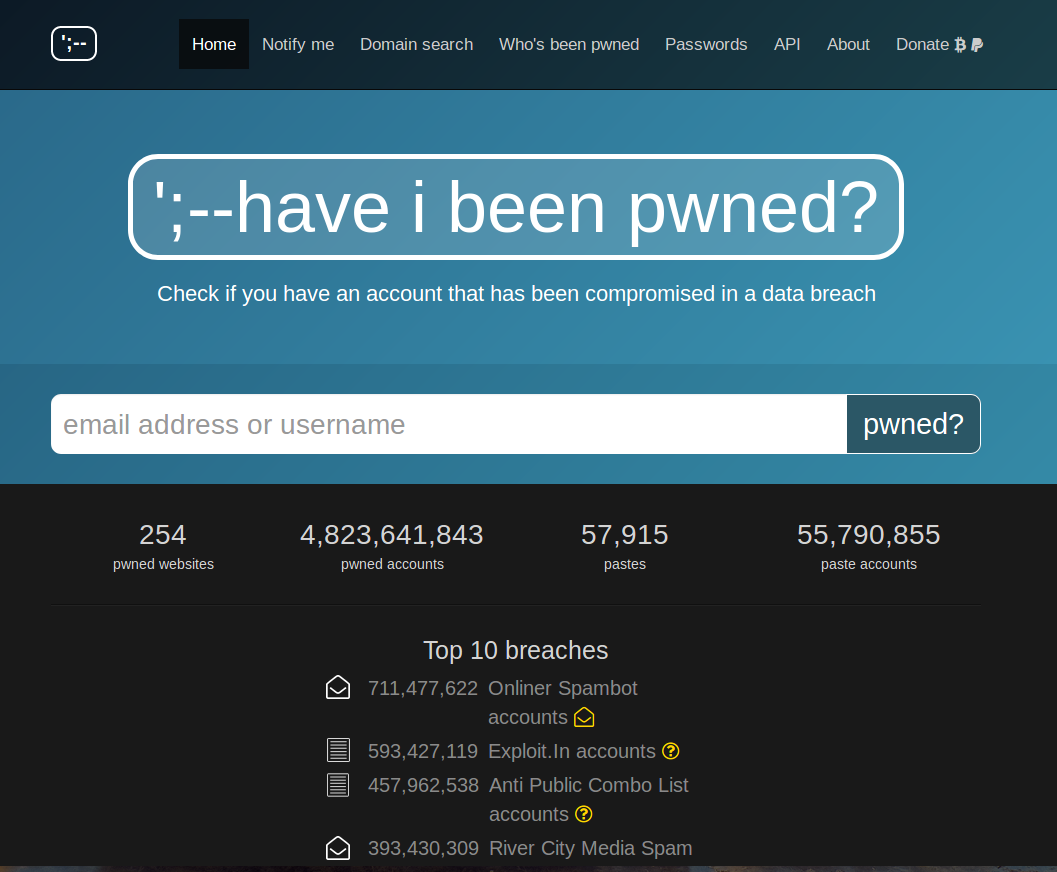Viewport: 1057px width, 872px height.
Task: Click the yellow question mark after Exploit.In accounts
Action: pyautogui.click(x=671, y=751)
